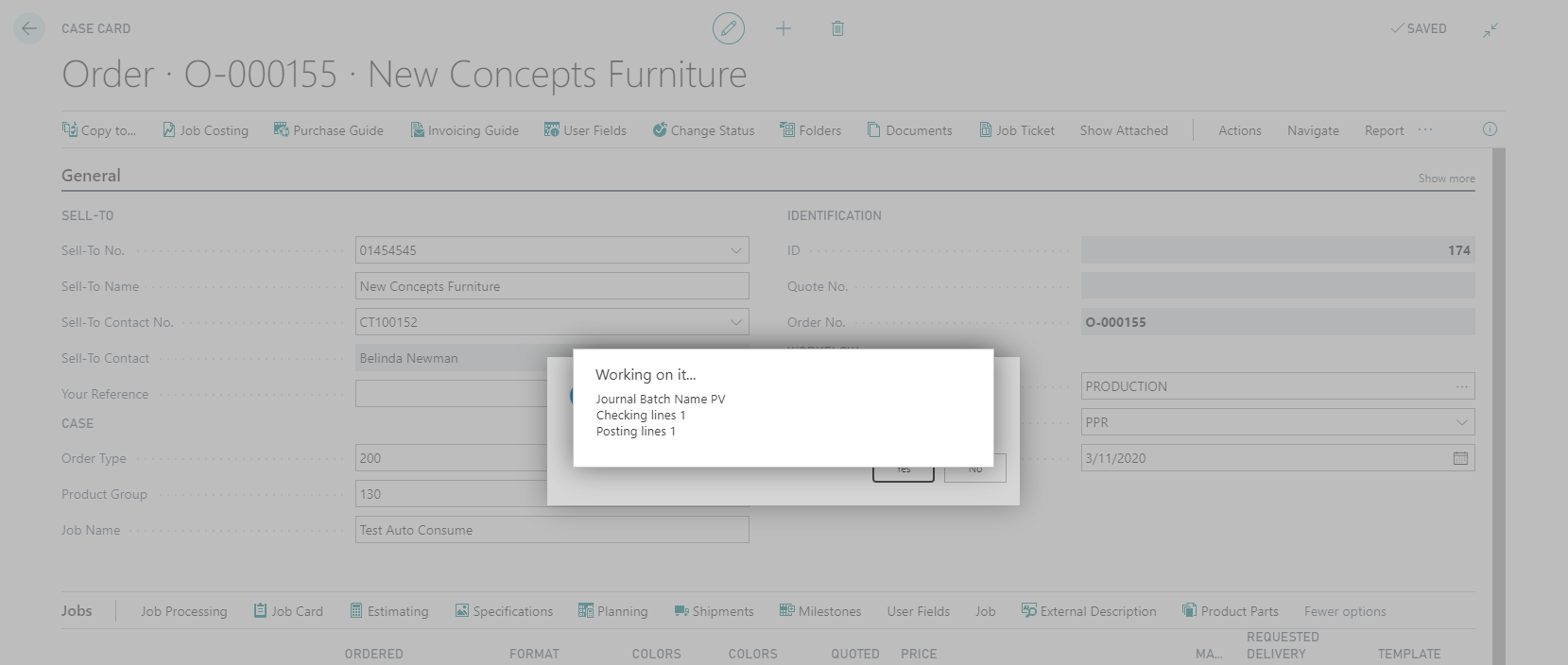Open User Fields in the Jobs bar
This screenshot has height=665, width=1568.
coord(919,611)
